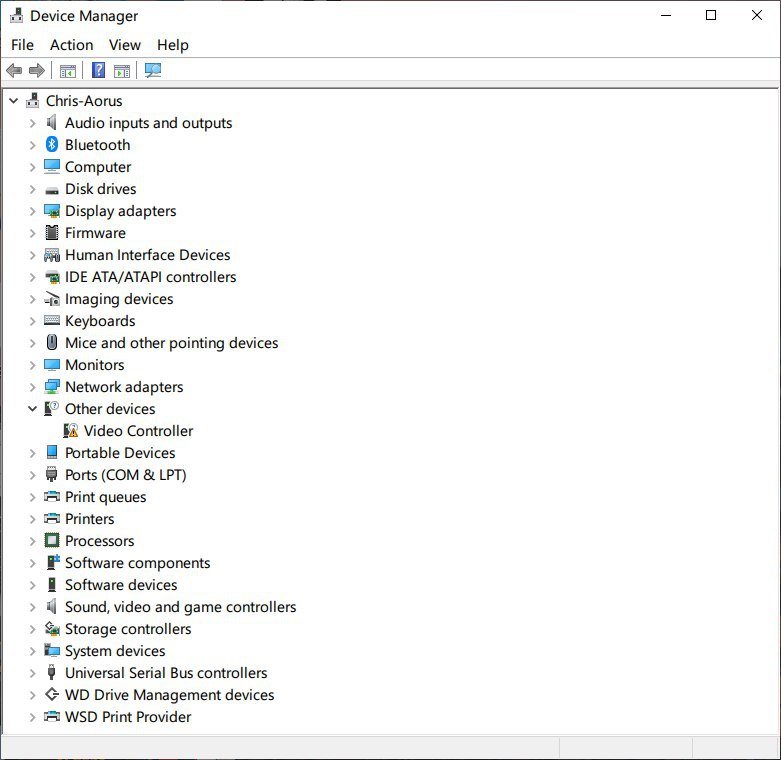The image size is (781, 760).
Task: Expand the Network adapters node
Action: pyautogui.click(x=32, y=387)
